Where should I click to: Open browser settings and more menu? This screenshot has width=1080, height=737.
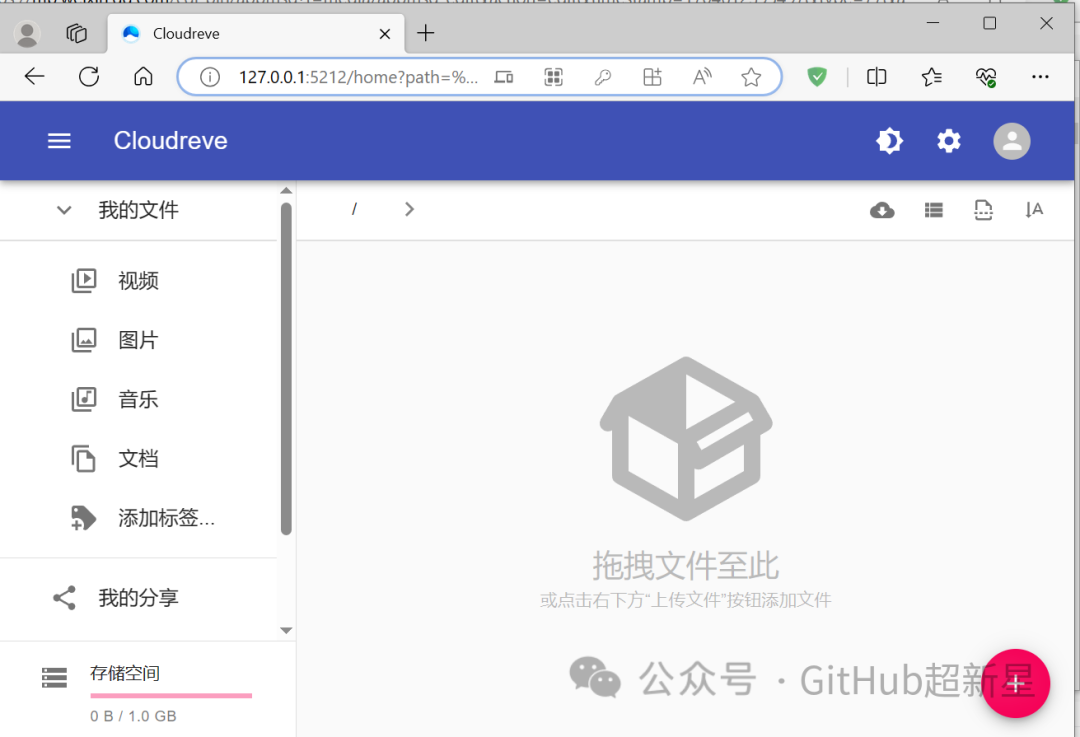(1040, 76)
